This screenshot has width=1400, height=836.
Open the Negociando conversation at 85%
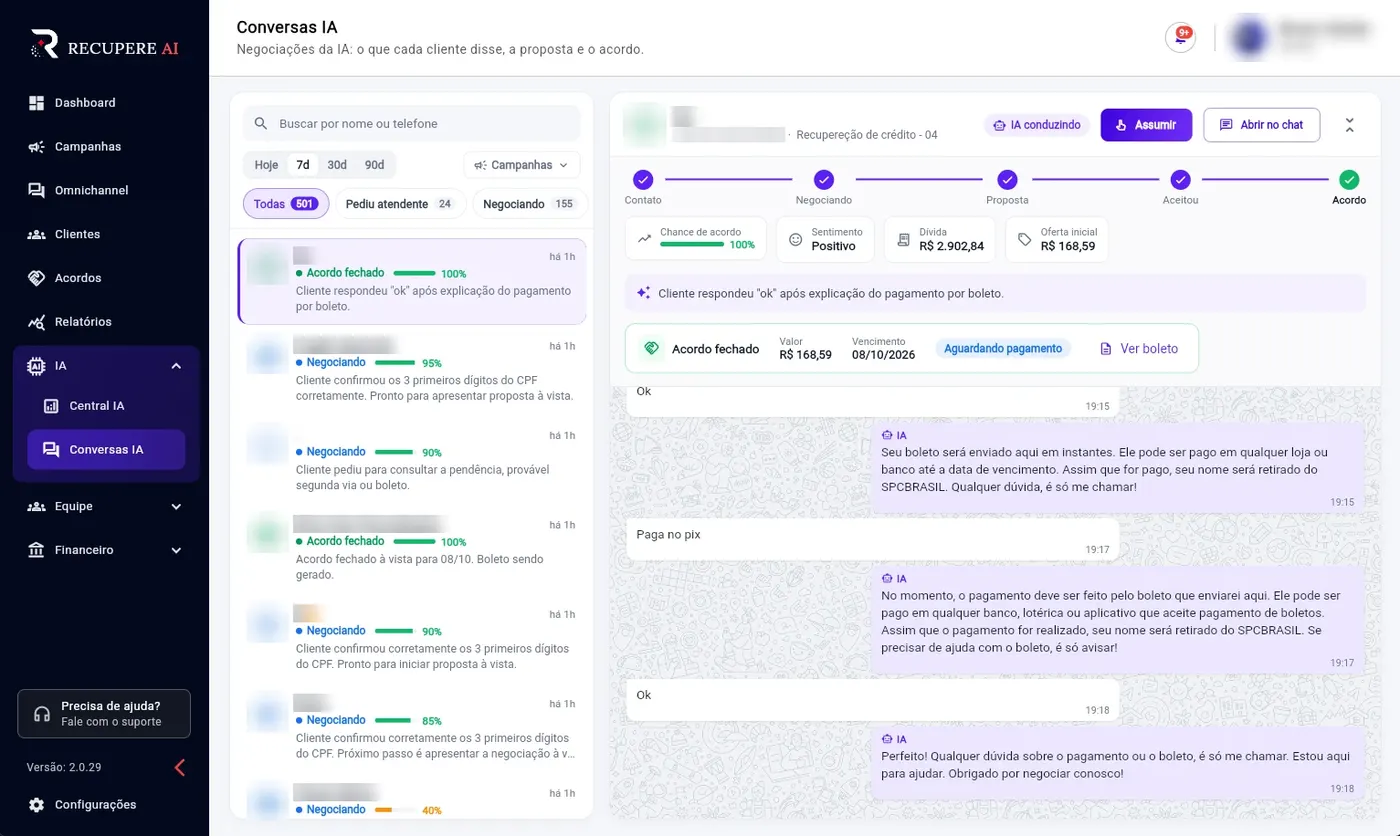412,730
